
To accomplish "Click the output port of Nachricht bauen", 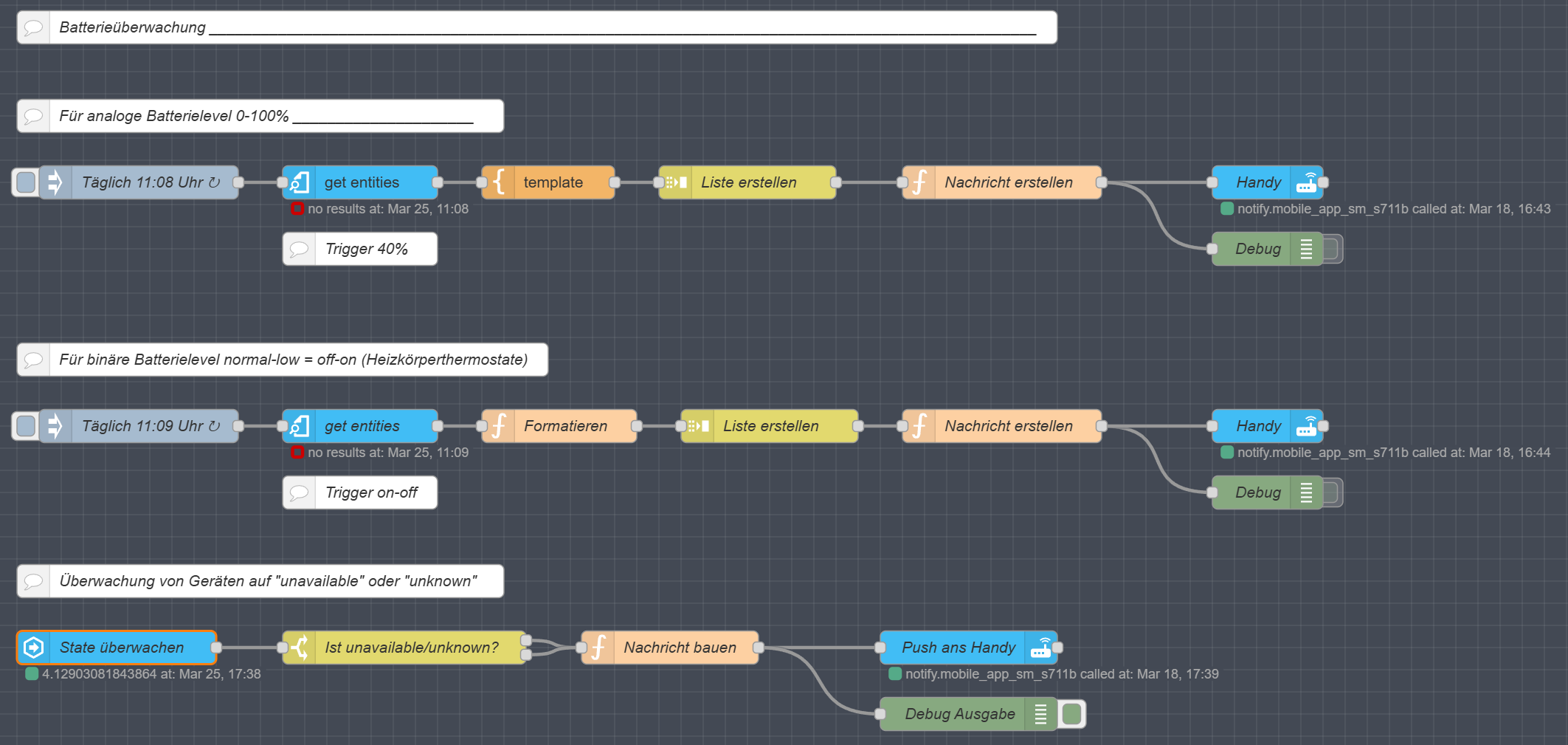I will (758, 648).
